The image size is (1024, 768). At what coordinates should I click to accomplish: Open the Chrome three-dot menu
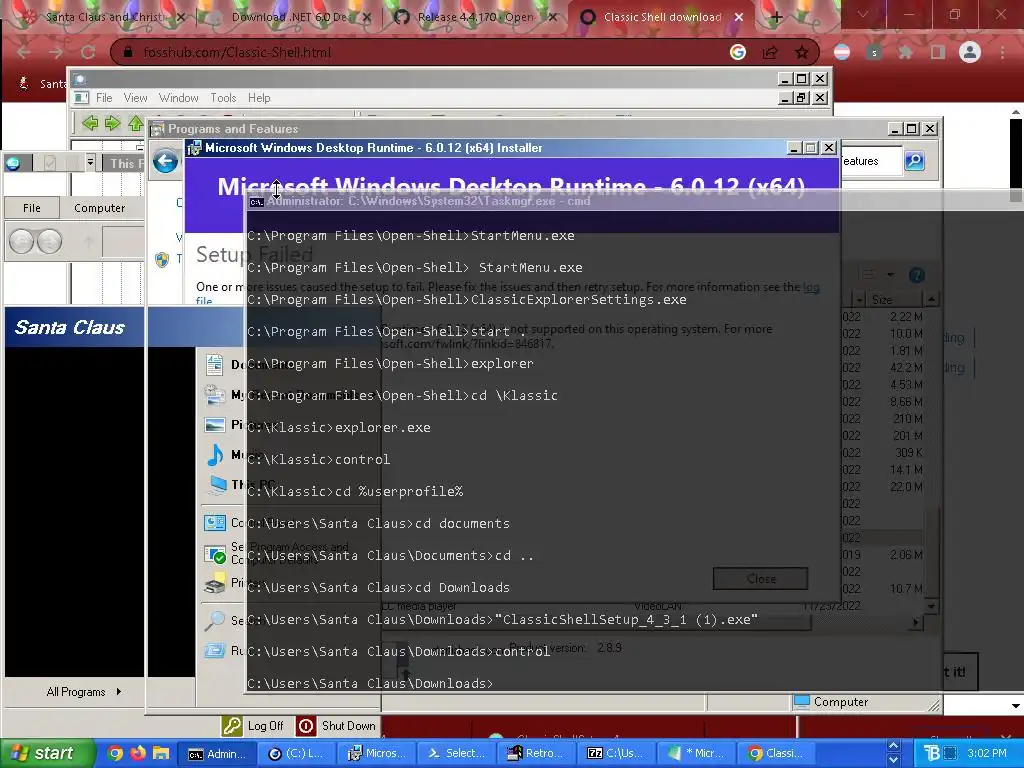1002,52
